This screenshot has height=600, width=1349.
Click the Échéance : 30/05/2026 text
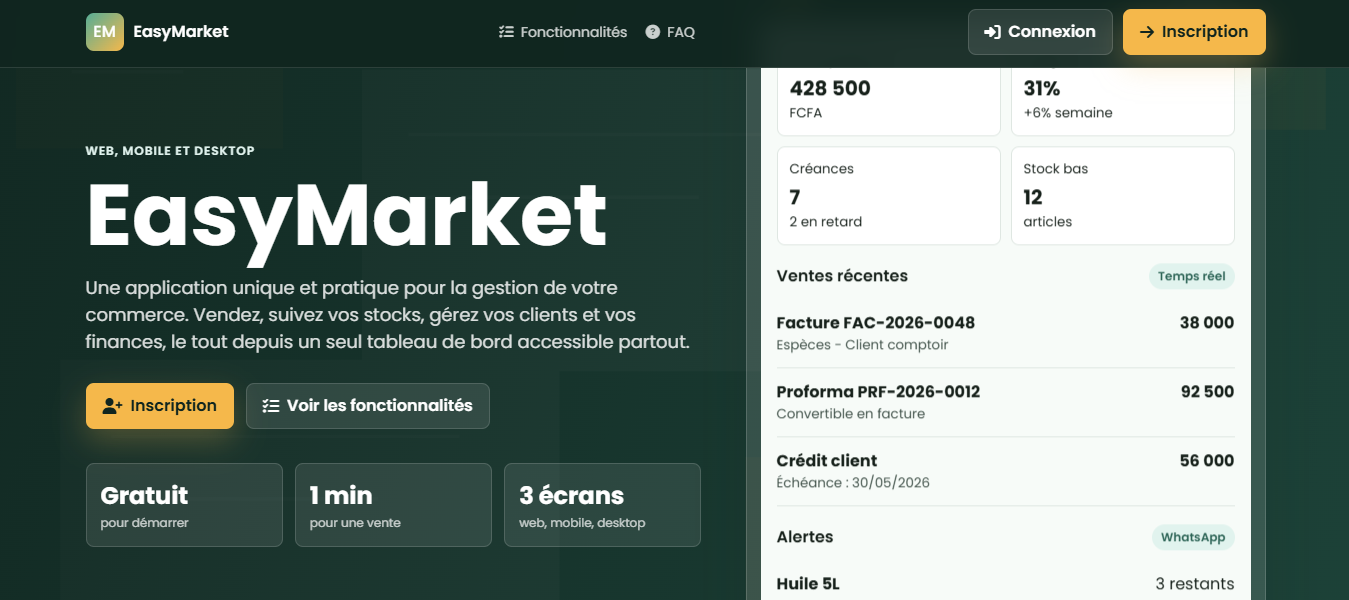pos(853,483)
